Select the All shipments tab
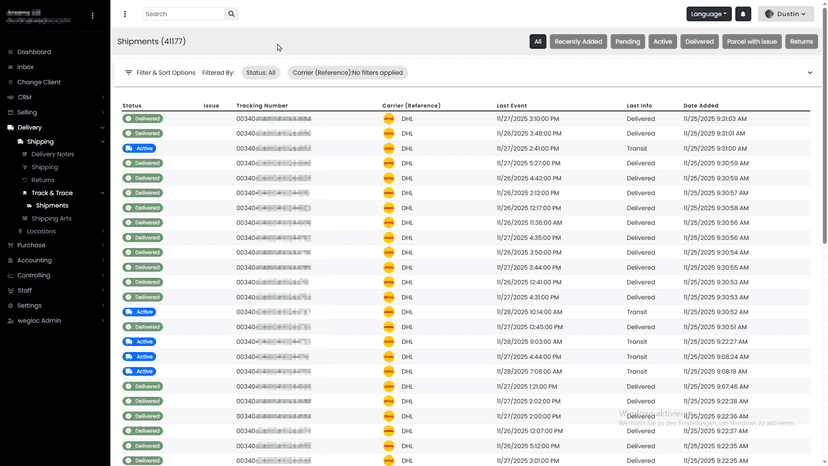828x466 pixels. (538, 41)
